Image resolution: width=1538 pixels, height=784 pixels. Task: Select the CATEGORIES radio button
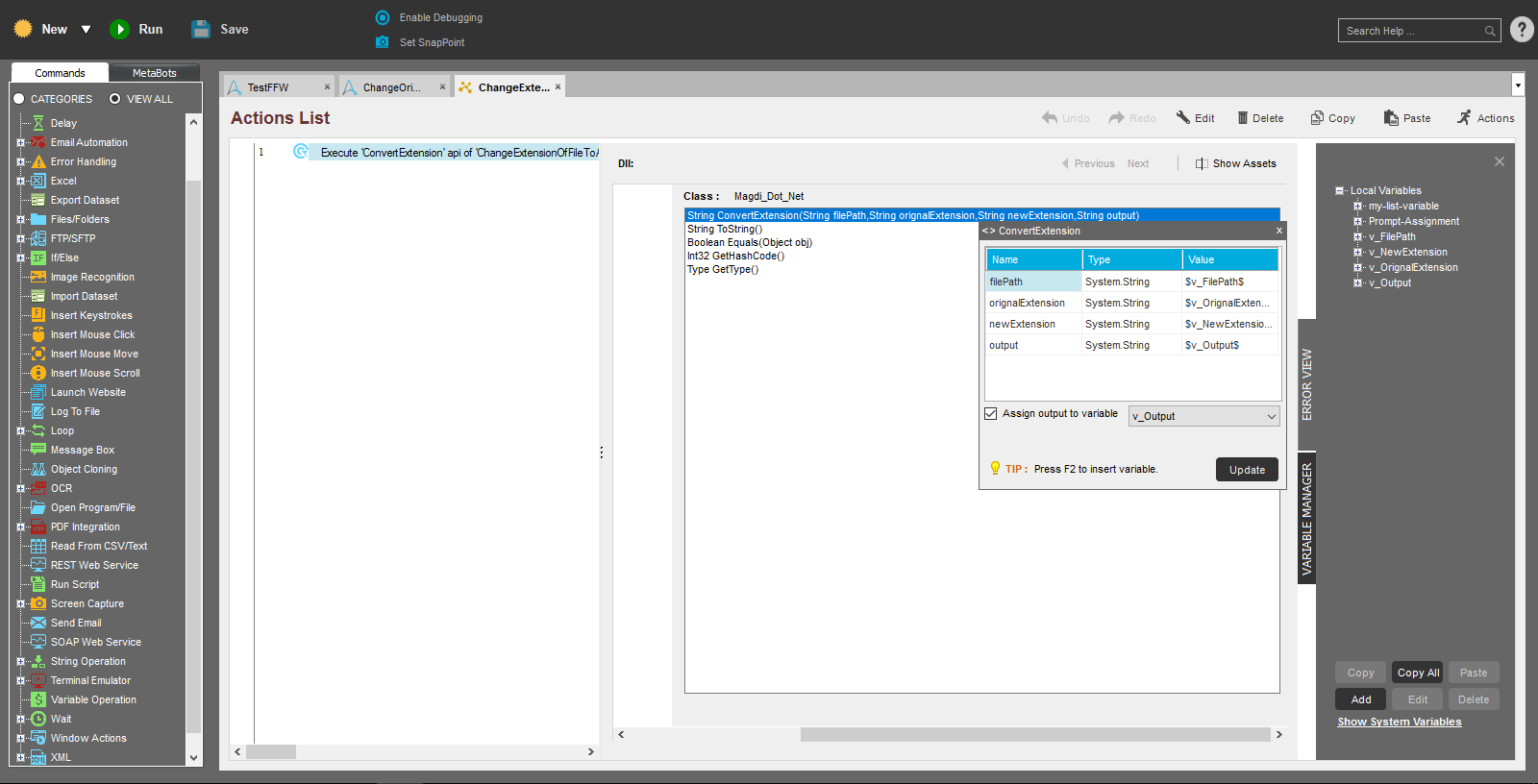tap(18, 99)
